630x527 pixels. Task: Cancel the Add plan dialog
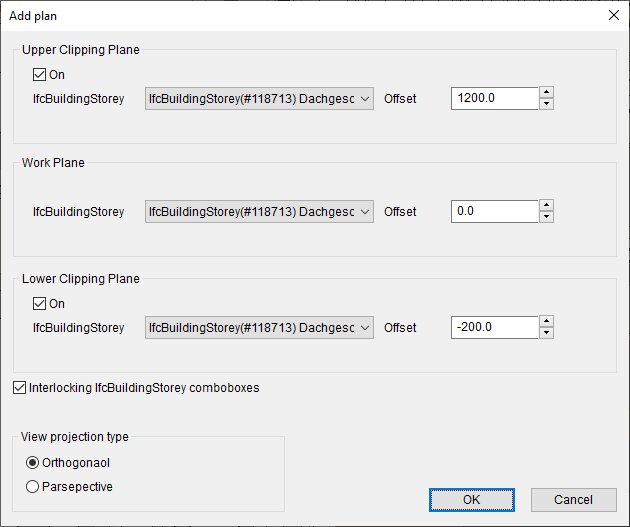574,500
